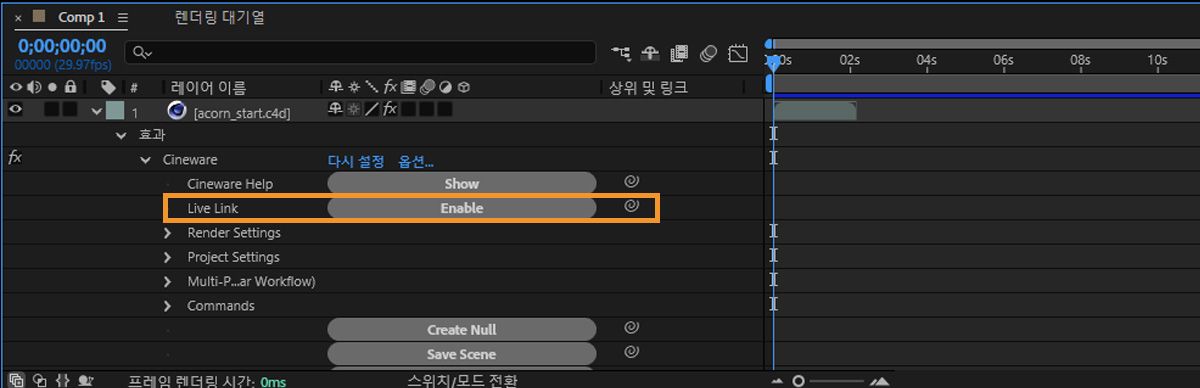Click Show button for Cineware Help
Viewport: 1200px width, 388px height.
(462, 183)
